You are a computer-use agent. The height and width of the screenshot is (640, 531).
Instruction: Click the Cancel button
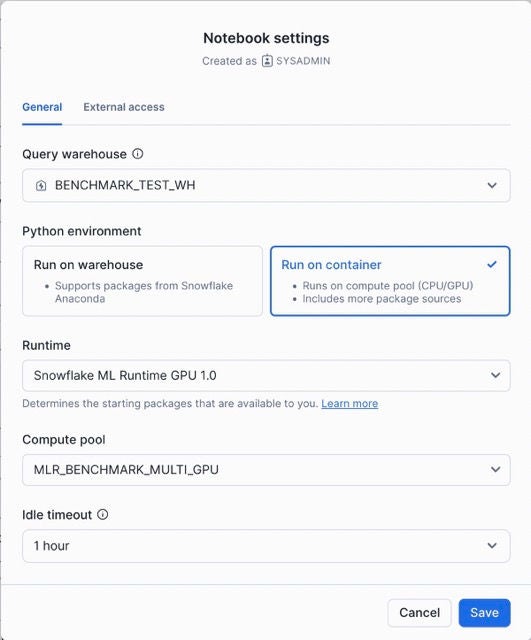click(x=419, y=613)
